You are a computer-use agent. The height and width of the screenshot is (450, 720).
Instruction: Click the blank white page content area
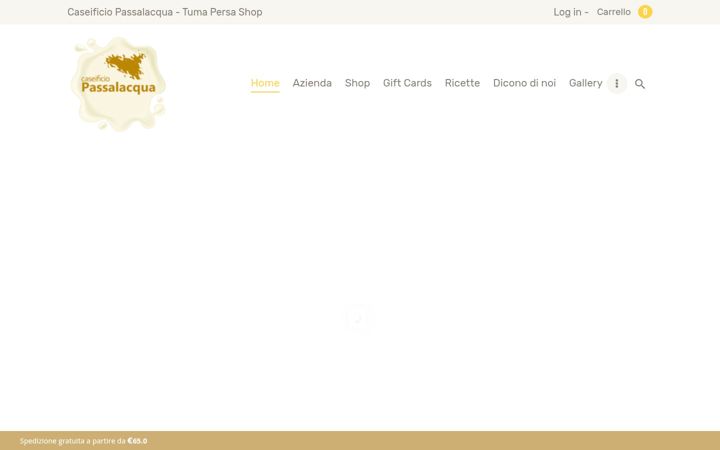pyautogui.click(x=360, y=230)
